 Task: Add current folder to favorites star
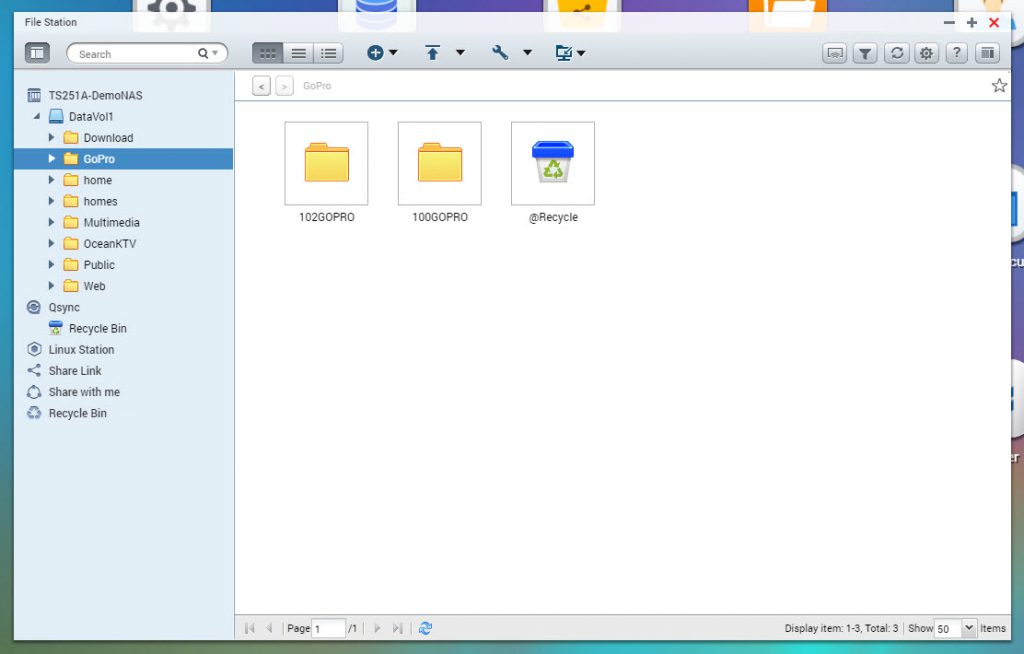point(998,86)
